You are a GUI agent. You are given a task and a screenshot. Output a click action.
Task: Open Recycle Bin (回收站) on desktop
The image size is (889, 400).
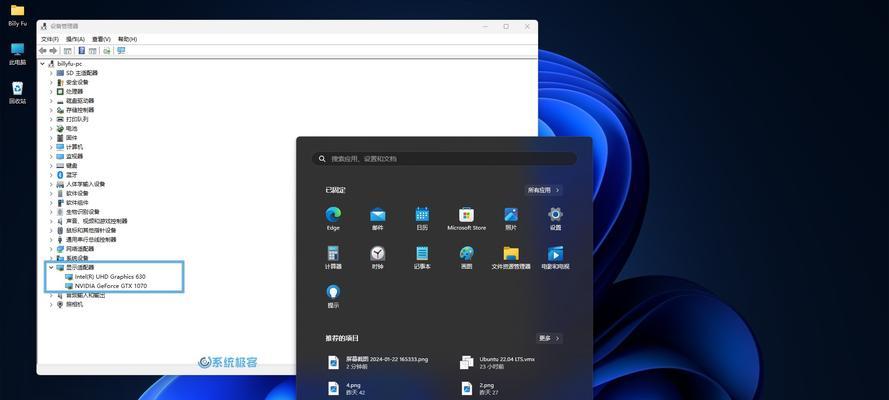(x=18, y=92)
